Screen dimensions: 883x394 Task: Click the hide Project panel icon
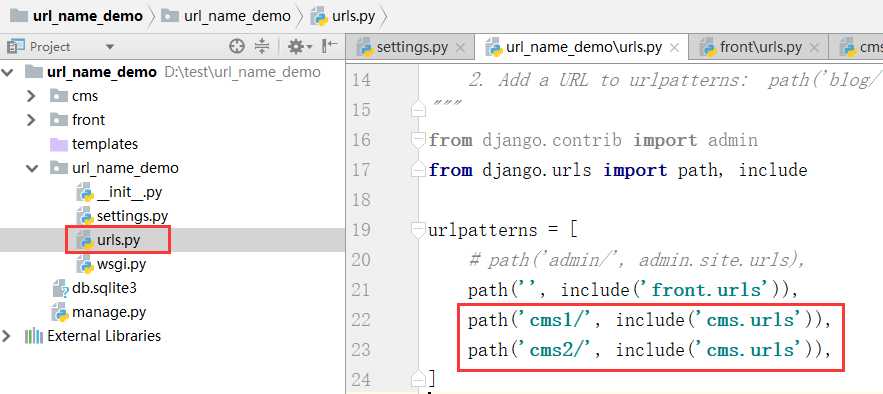pyautogui.click(x=329, y=46)
